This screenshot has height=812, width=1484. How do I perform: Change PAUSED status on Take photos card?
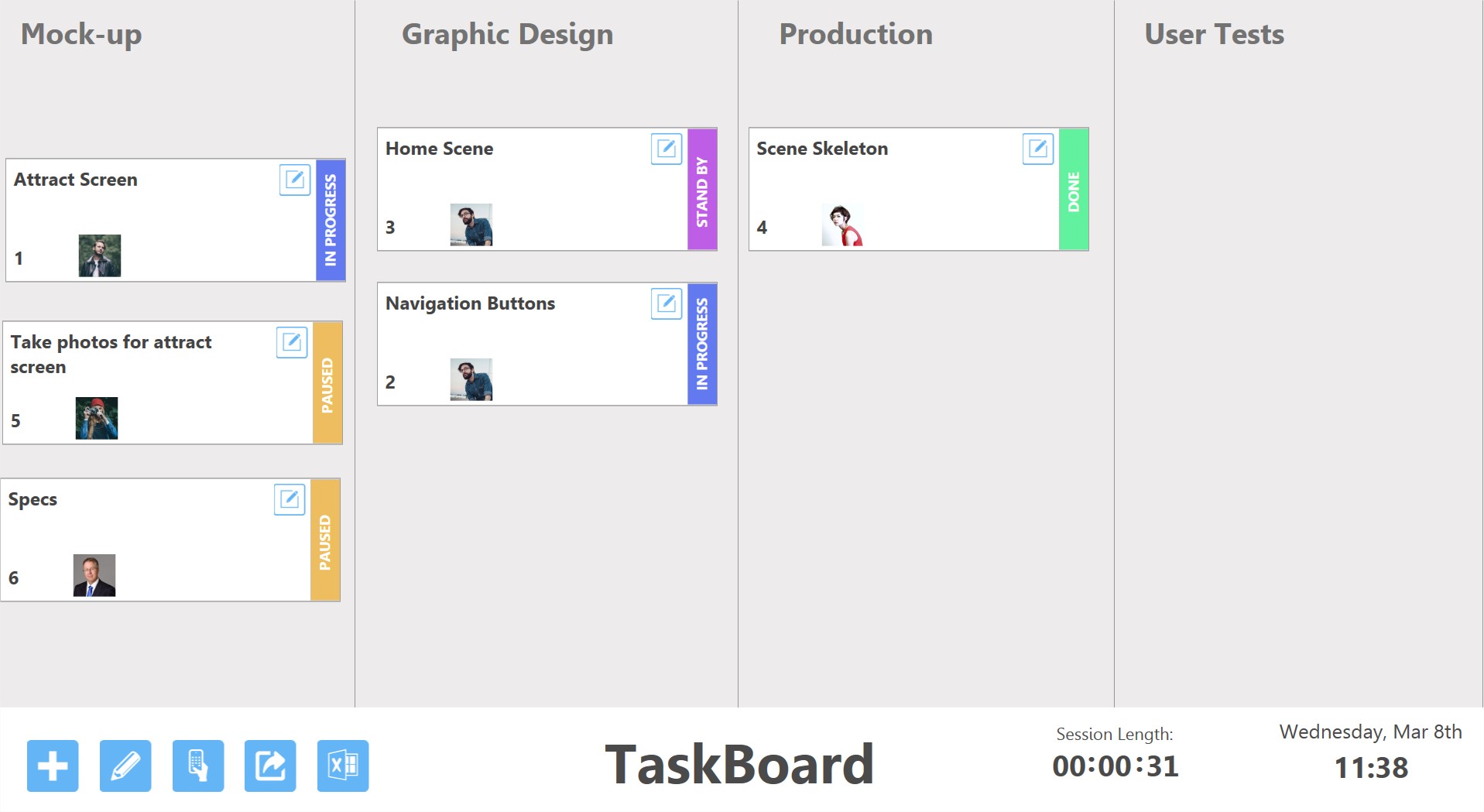[326, 382]
